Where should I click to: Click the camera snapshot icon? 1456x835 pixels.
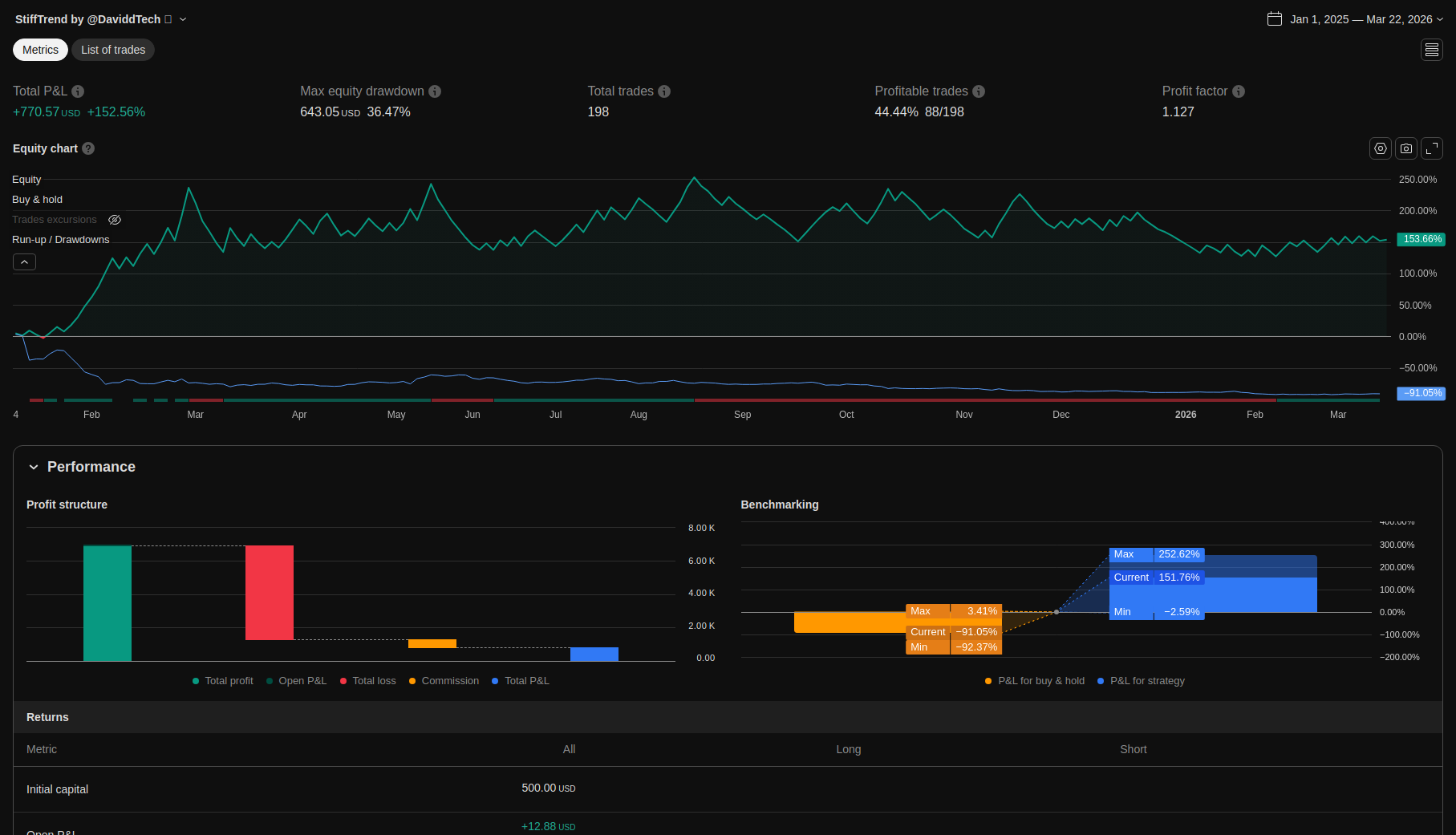click(1405, 148)
